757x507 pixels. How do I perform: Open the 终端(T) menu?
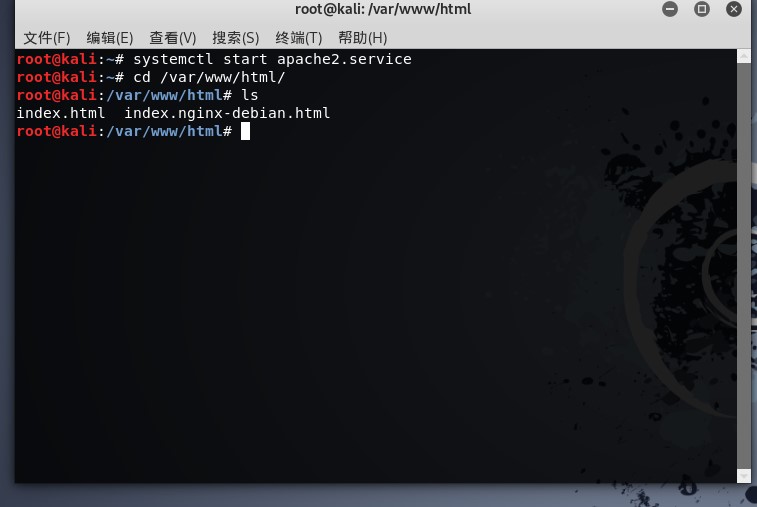(299, 38)
